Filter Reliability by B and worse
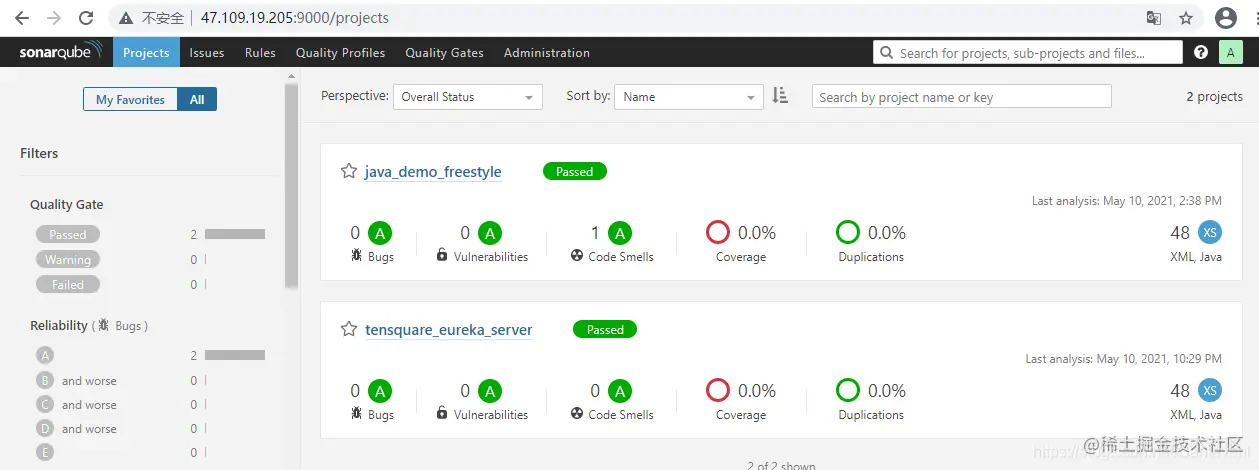 [x=77, y=380]
